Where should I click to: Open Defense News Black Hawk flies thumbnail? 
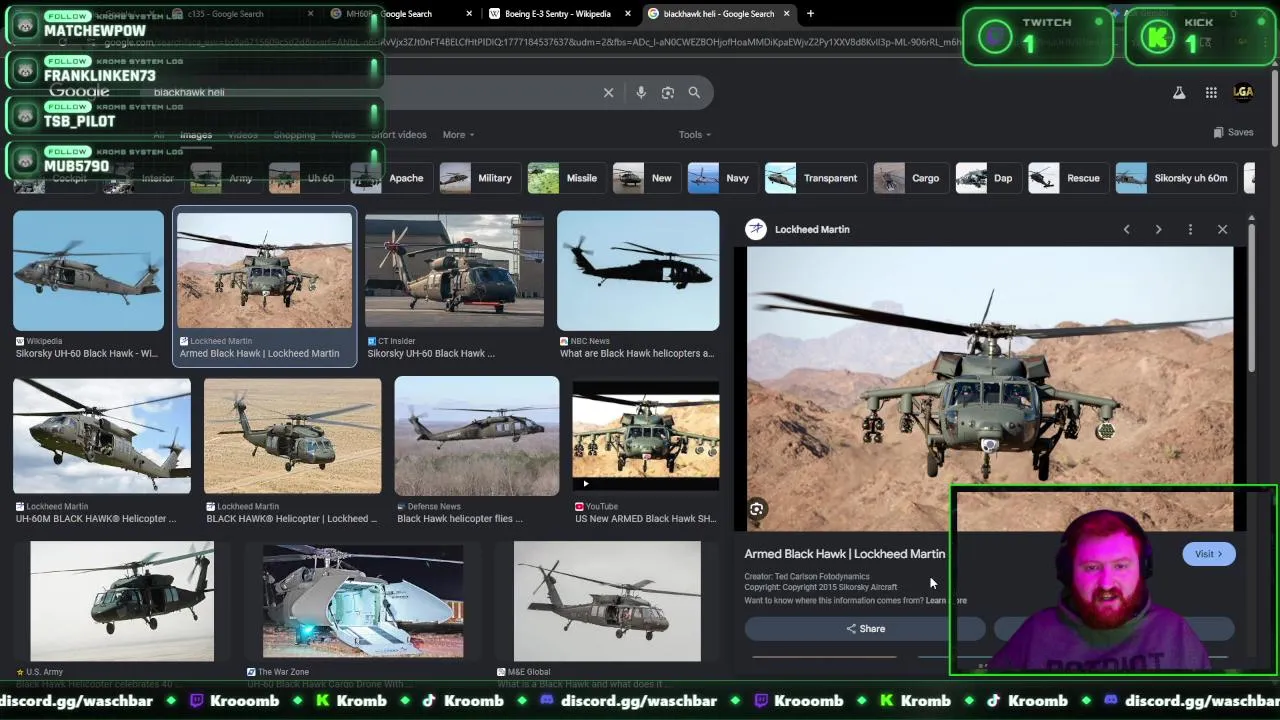point(477,435)
